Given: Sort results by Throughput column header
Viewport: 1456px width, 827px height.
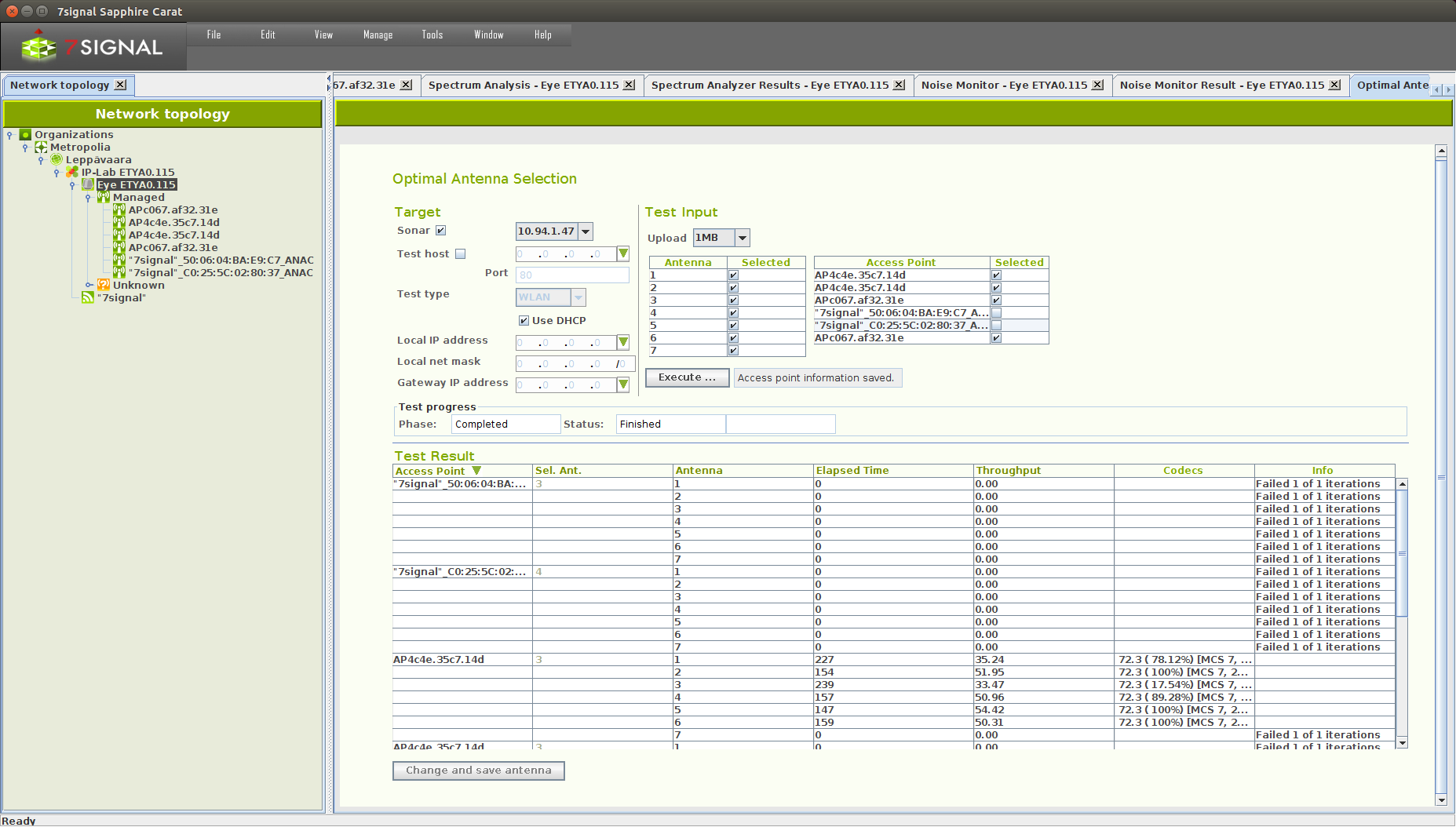Looking at the screenshot, I should pyautogui.click(x=1043, y=471).
